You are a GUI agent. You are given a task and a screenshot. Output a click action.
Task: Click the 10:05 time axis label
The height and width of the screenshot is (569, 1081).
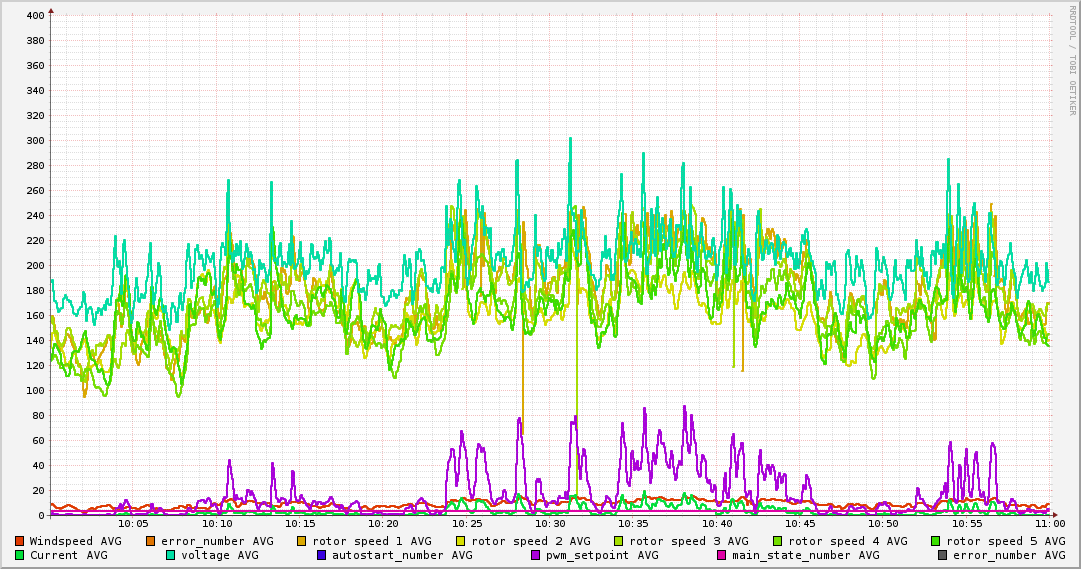pyautogui.click(x=133, y=523)
